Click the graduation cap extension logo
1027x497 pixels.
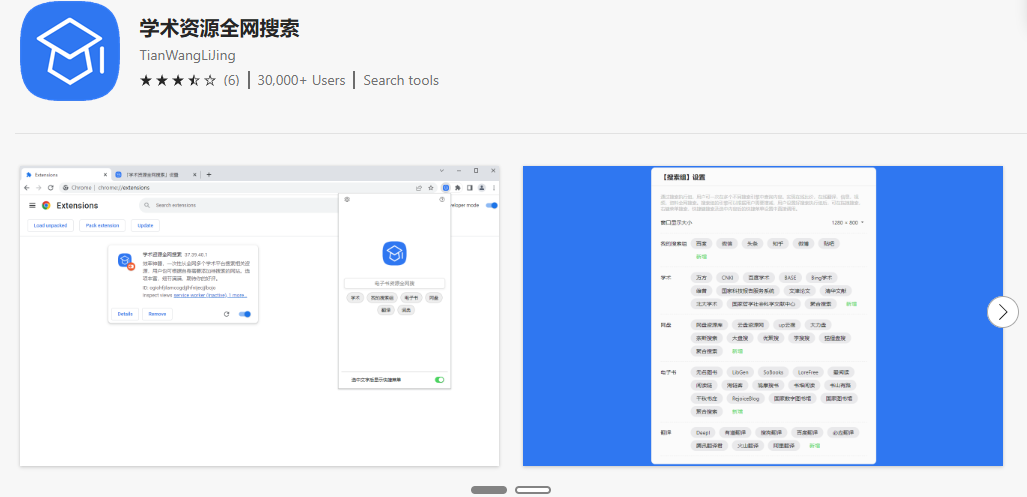(70, 52)
